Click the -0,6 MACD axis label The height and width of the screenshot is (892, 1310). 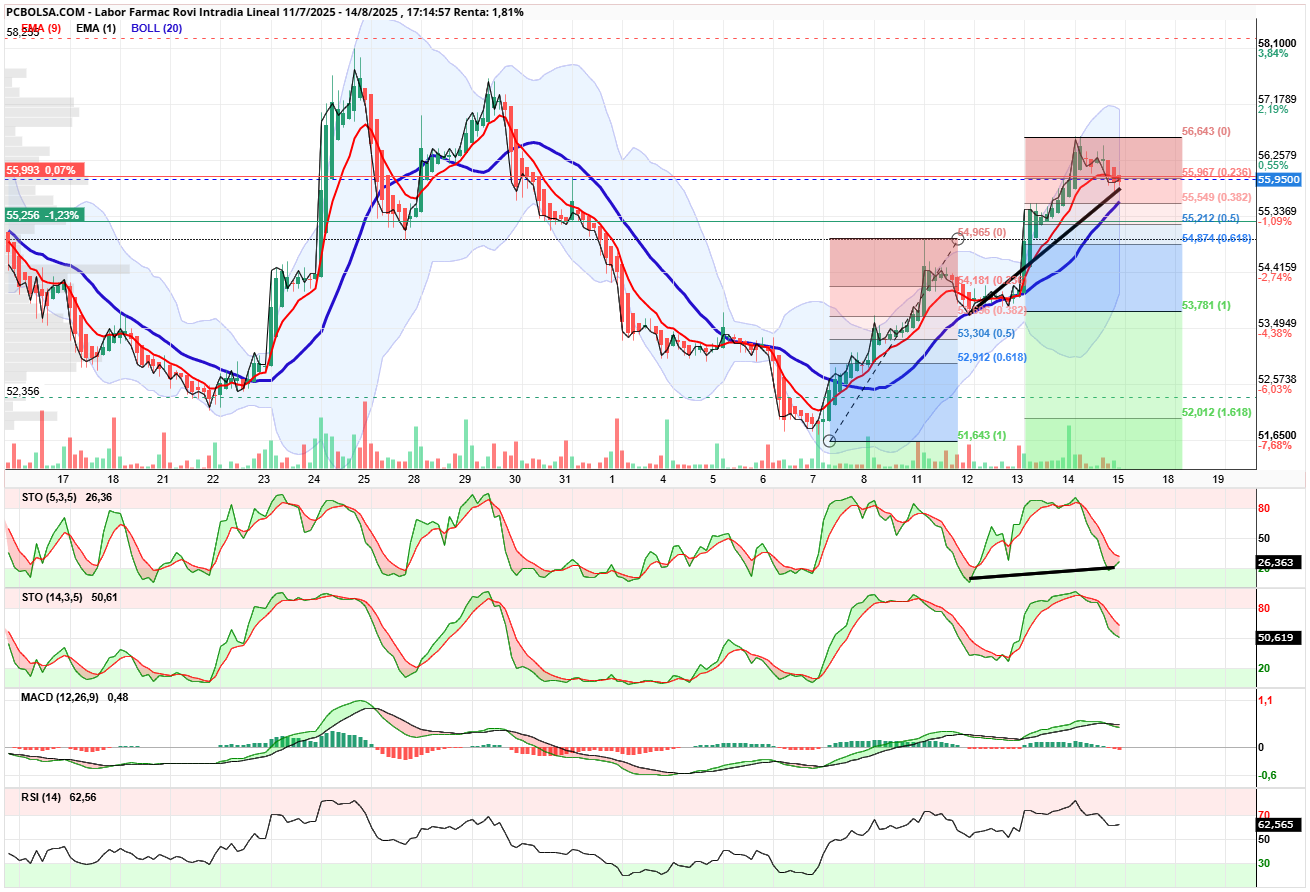1267,775
